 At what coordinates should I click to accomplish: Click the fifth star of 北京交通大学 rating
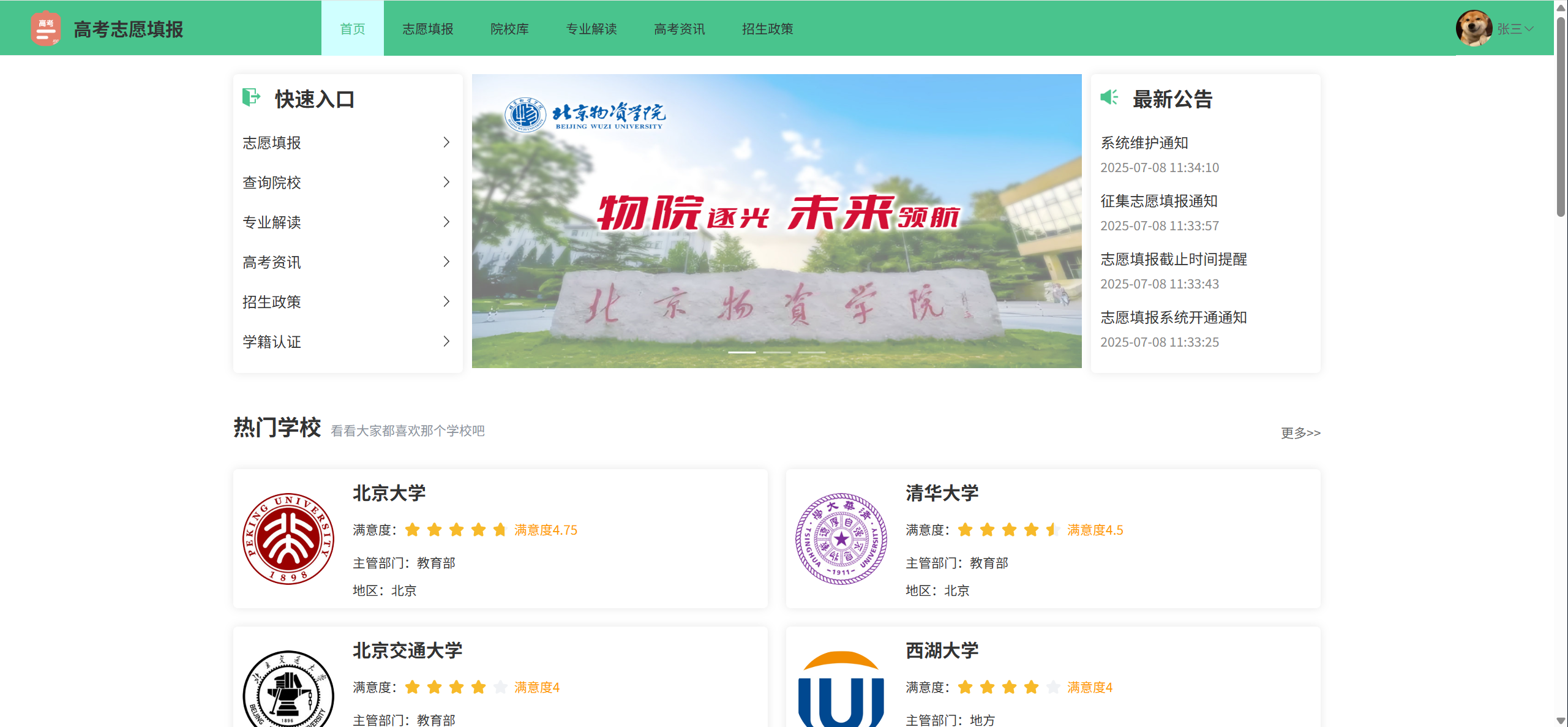tap(500, 687)
